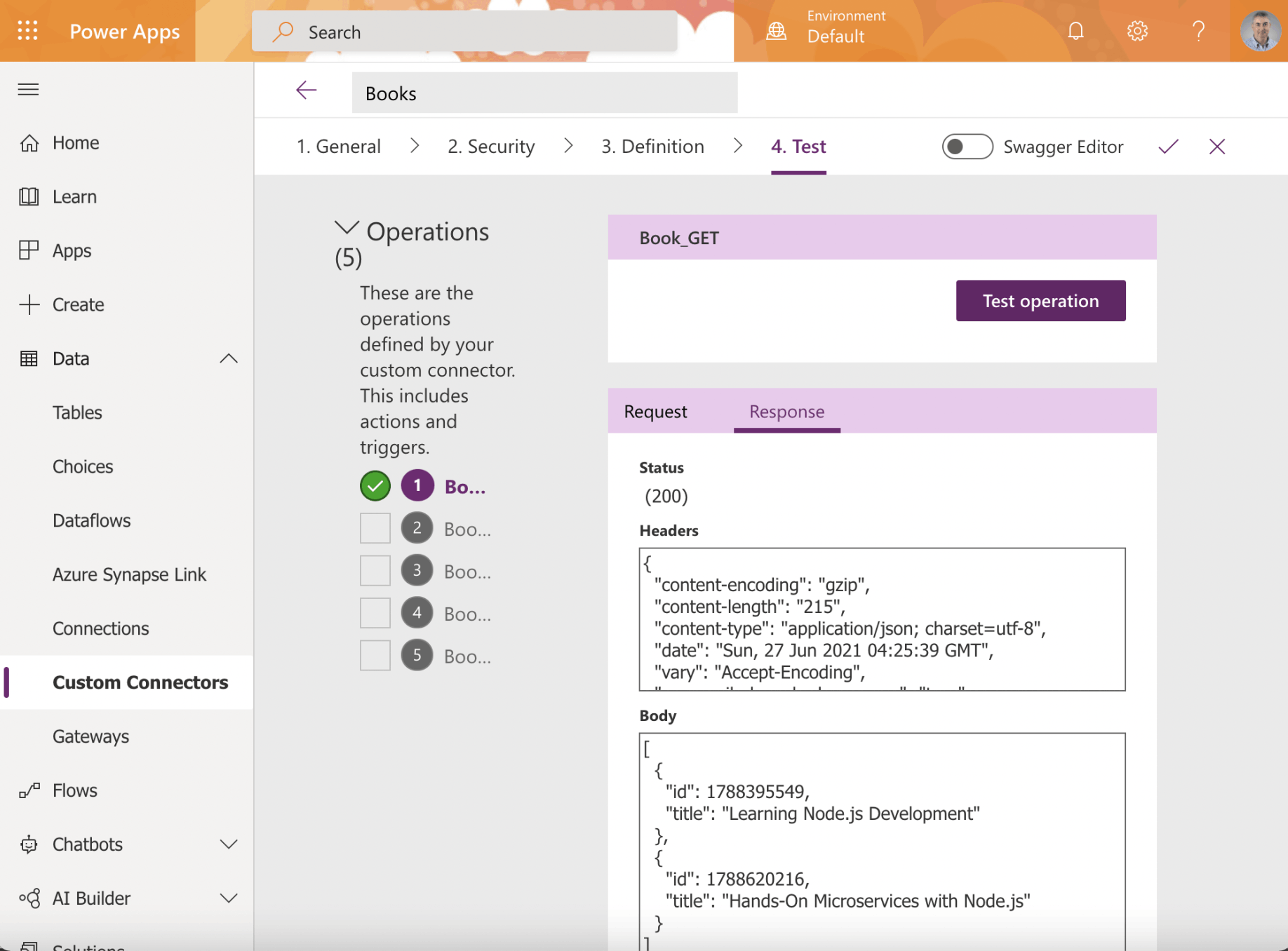Viewport: 1288px width, 951px height.
Task: Go to step 3. Definition
Action: (x=652, y=146)
